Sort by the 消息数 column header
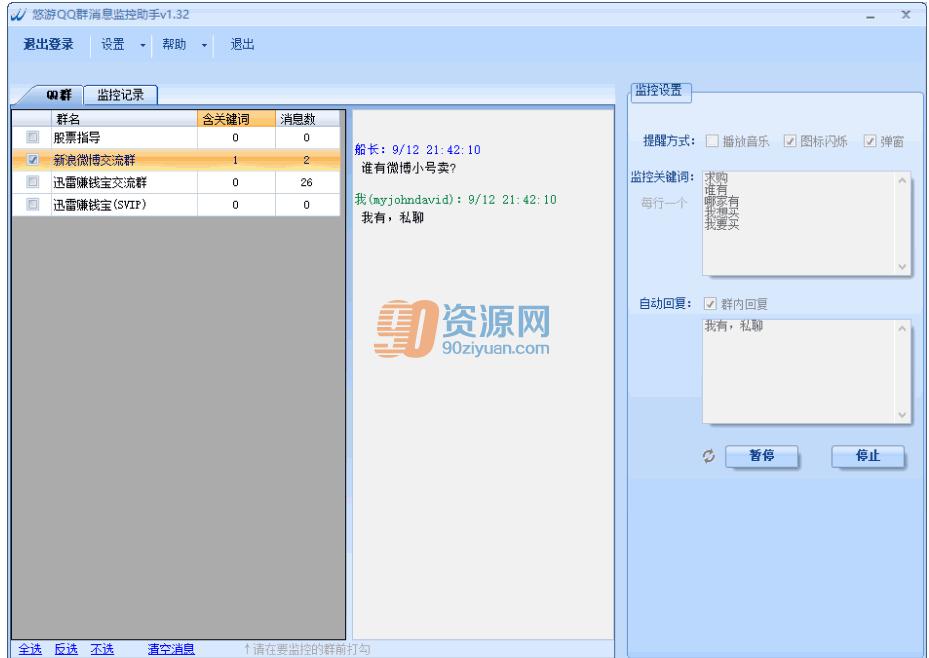Viewport: 929px width, 658px height. coord(307,119)
